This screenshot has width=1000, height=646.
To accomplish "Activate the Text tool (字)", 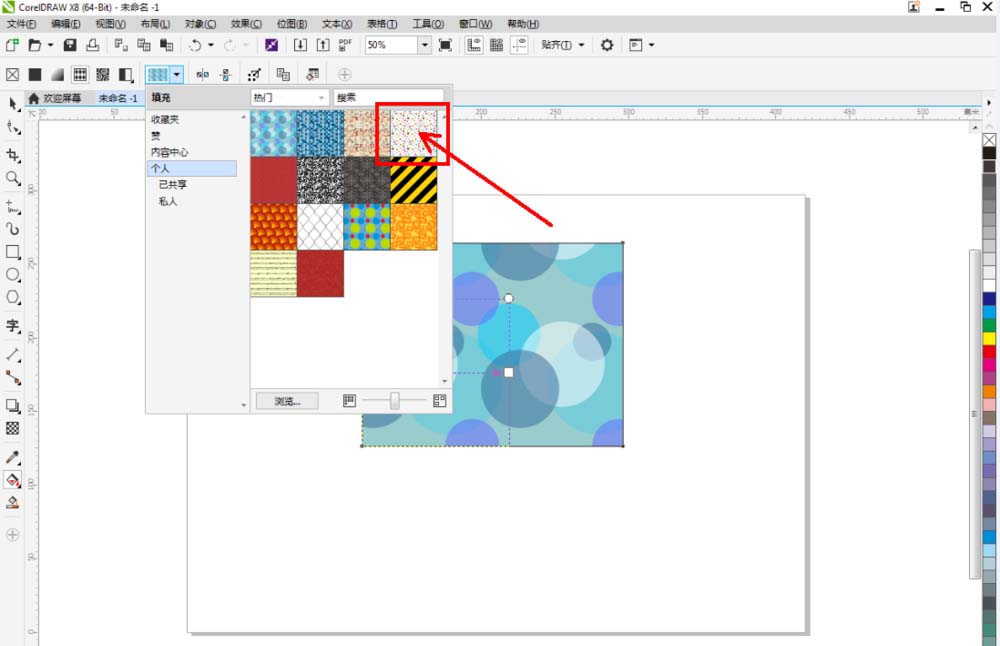I will [13, 326].
